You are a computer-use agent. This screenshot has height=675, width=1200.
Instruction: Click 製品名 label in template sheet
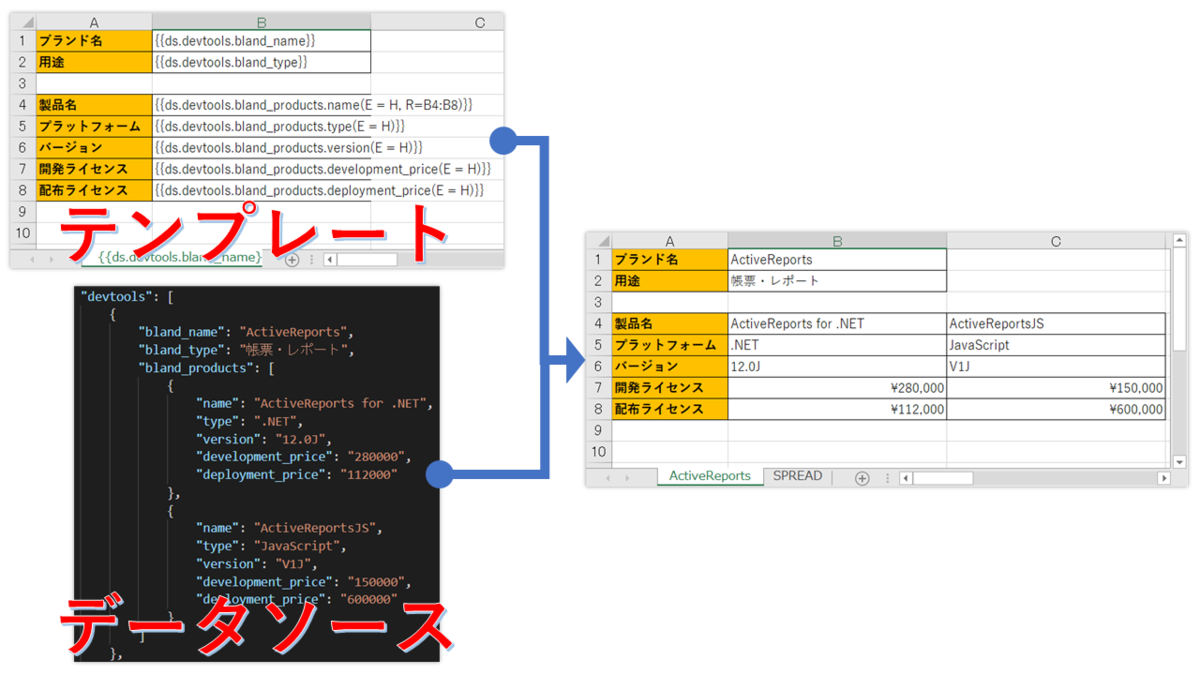[x=94, y=104]
